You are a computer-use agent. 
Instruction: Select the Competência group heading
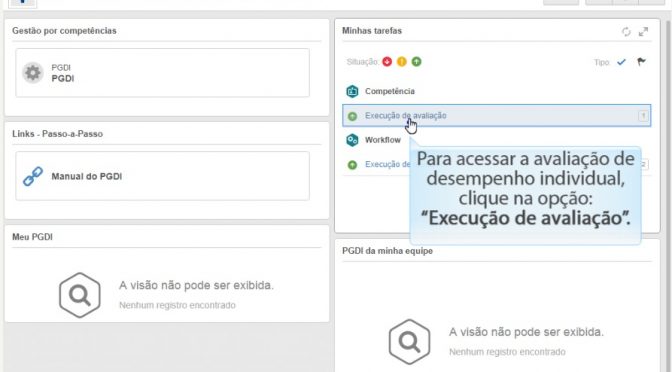(390, 91)
